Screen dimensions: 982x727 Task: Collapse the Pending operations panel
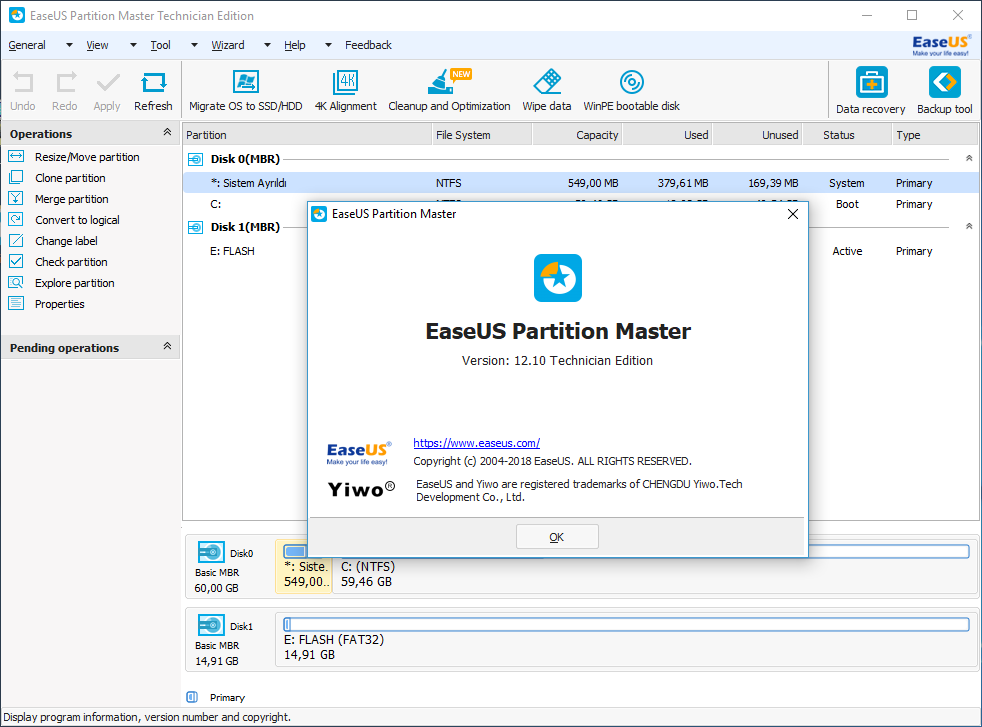[x=167, y=346]
